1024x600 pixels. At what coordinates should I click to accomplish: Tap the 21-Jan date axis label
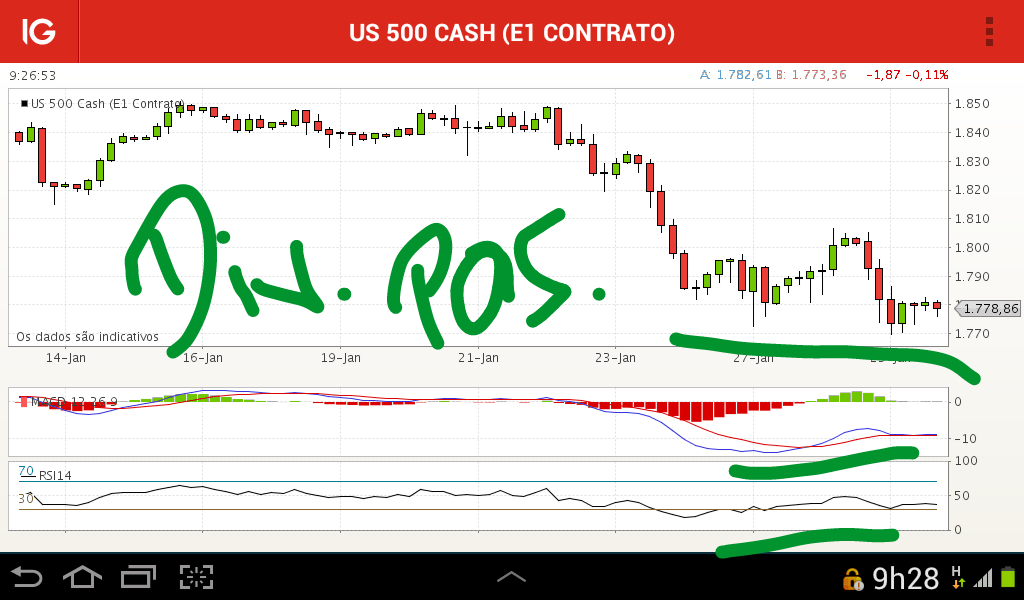pyautogui.click(x=478, y=358)
